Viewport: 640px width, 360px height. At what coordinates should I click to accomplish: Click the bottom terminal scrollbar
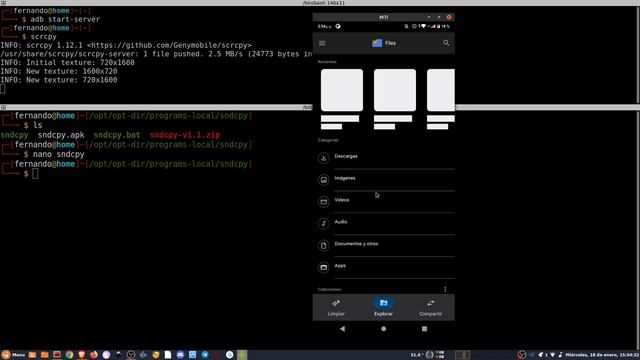pyautogui.click(x=638, y=229)
